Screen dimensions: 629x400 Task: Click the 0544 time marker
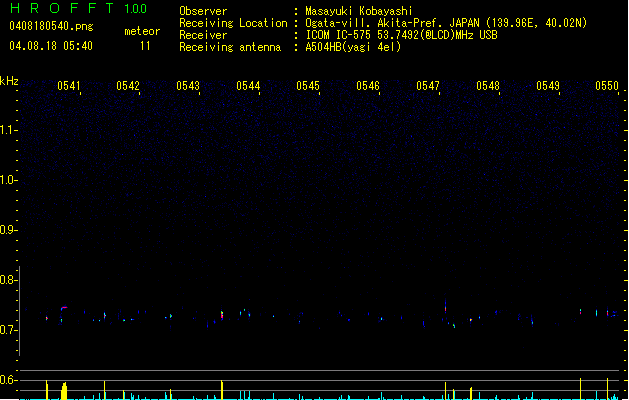tap(248, 86)
